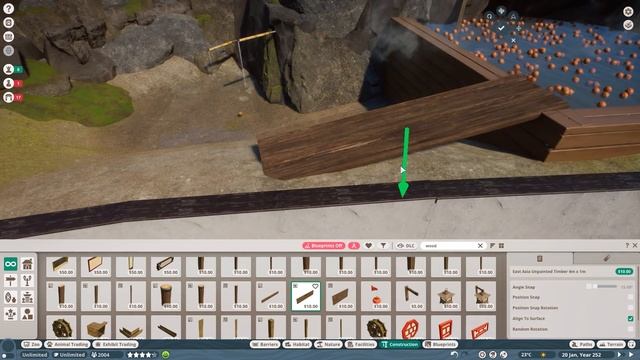Uncheck the Align To Surface checkbox

(631, 318)
